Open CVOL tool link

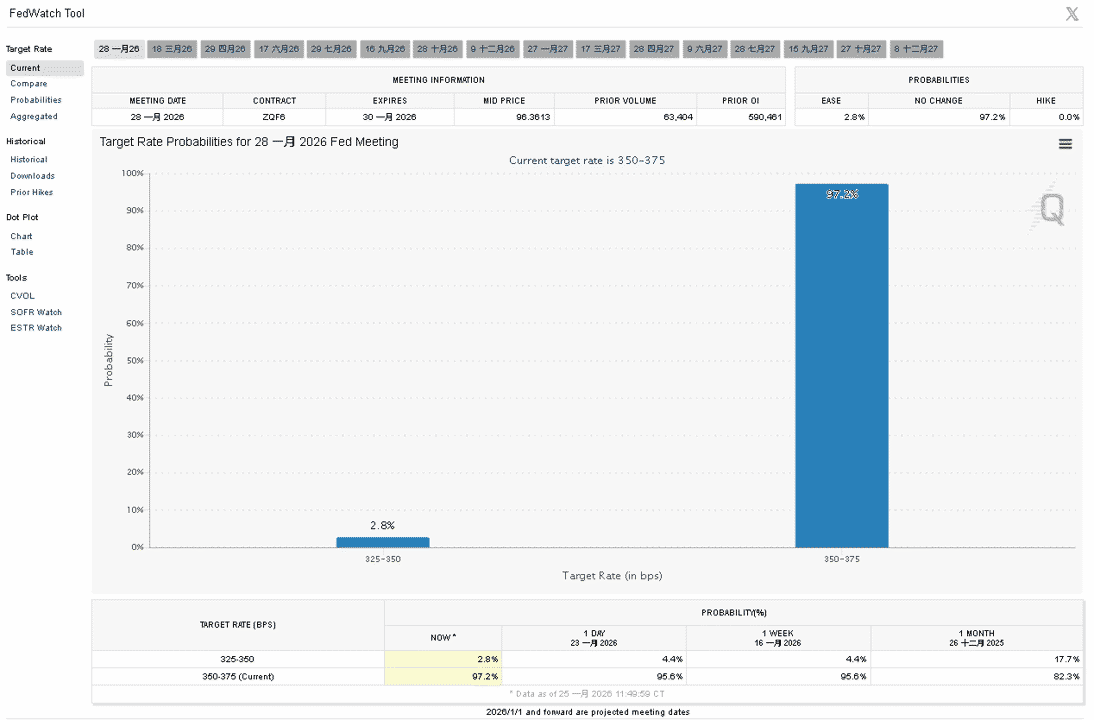tap(22, 296)
